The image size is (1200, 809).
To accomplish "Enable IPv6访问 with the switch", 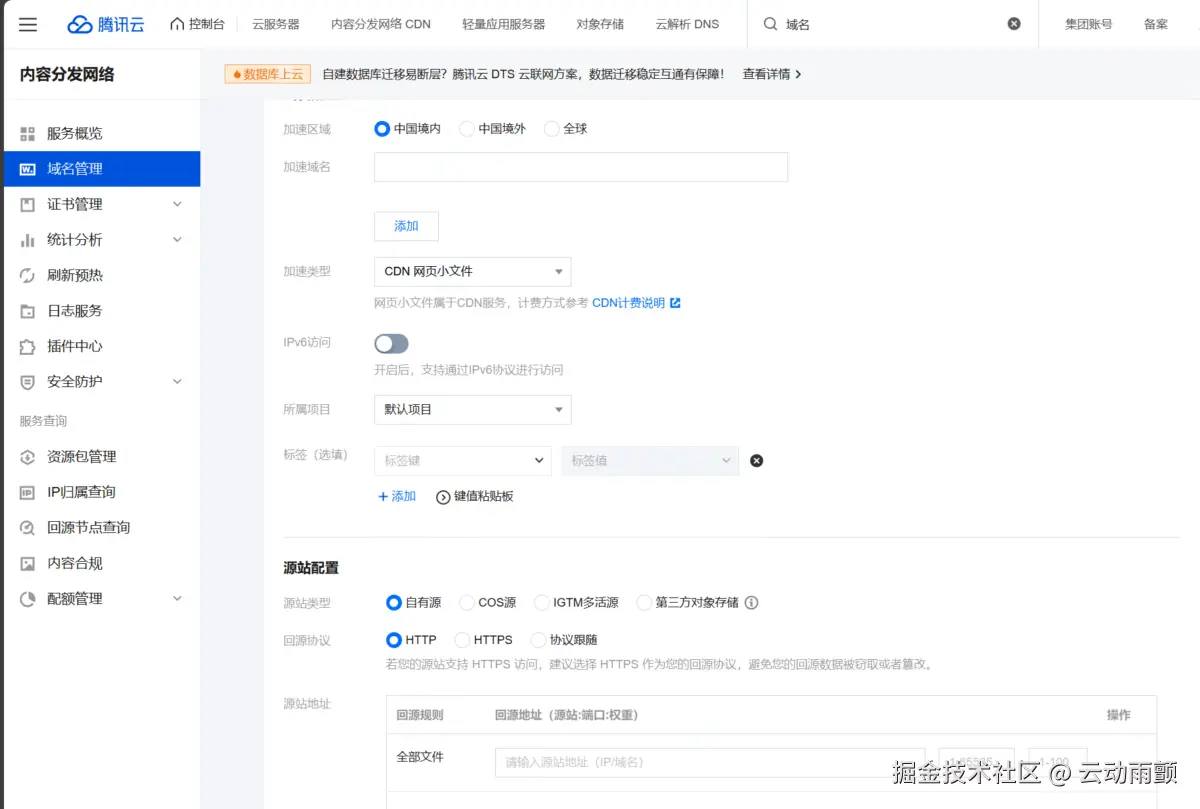I will point(391,343).
